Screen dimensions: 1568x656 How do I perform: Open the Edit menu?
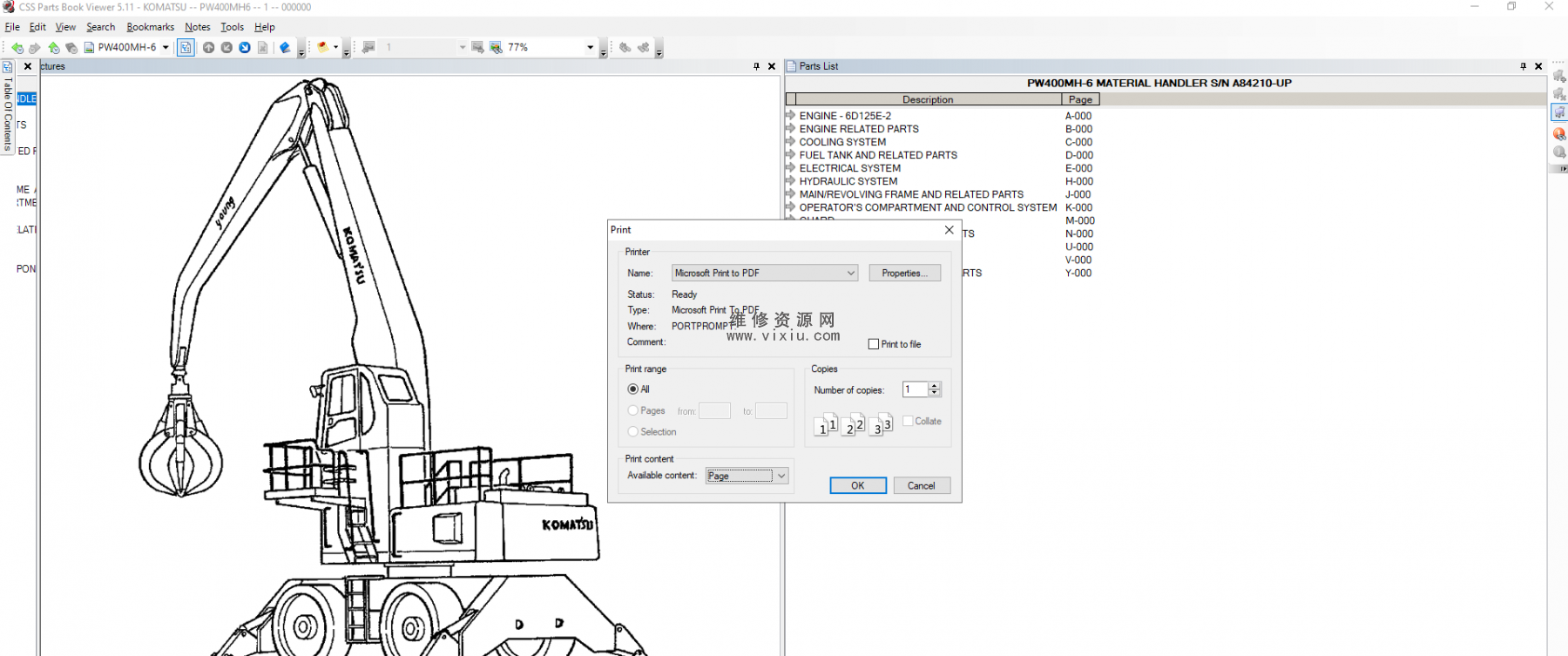tap(37, 27)
